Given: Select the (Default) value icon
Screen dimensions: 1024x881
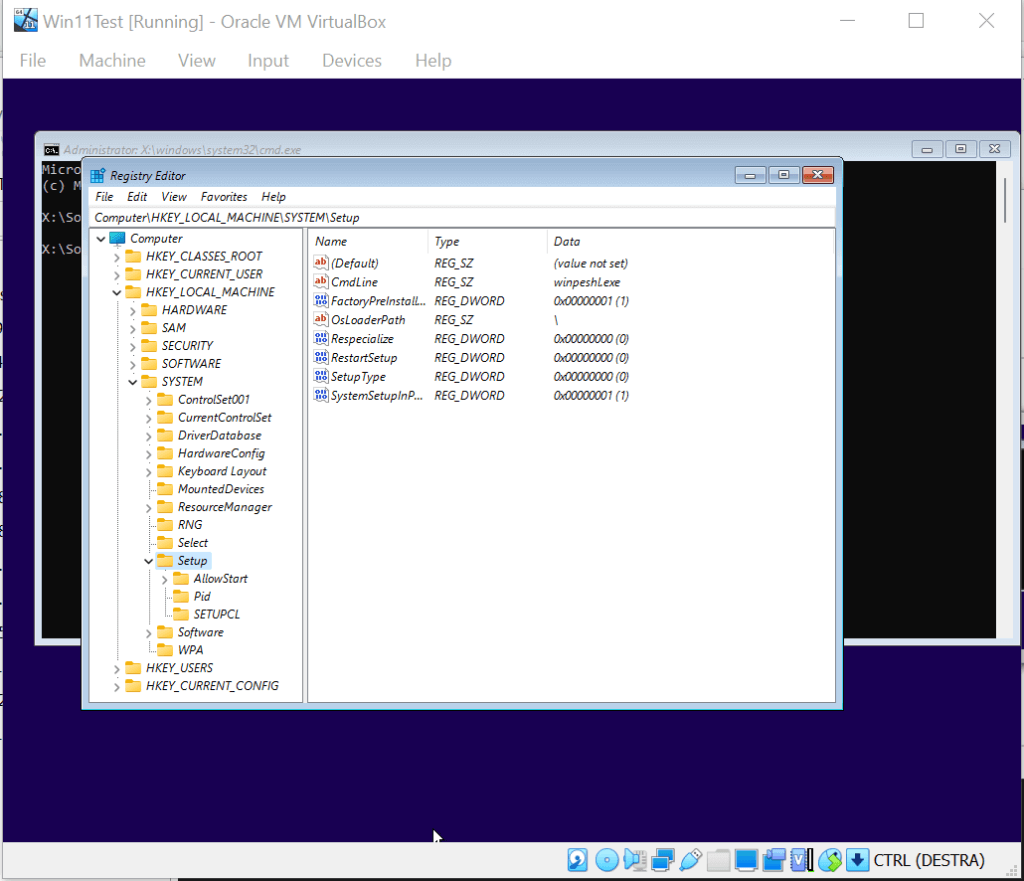Looking at the screenshot, I should pos(321,263).
